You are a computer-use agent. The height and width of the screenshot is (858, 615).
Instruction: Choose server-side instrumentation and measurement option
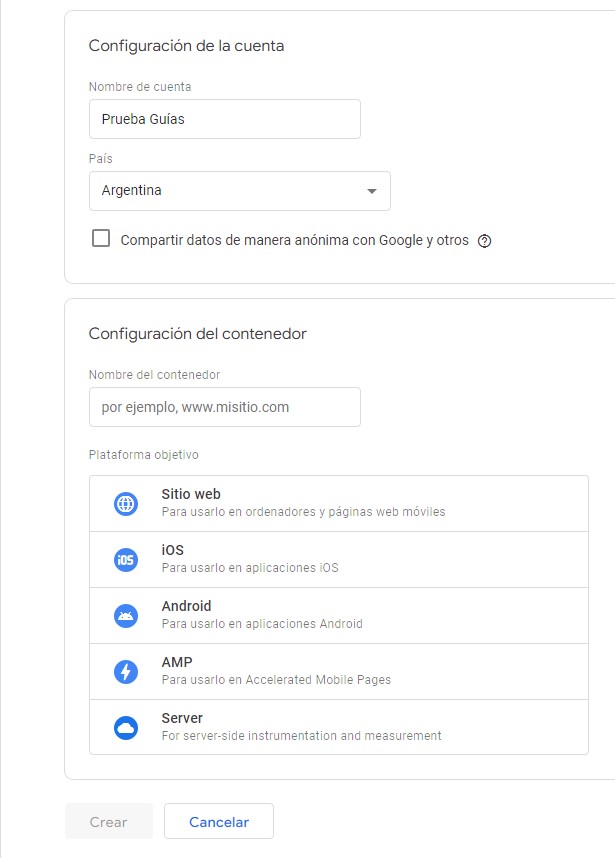point(301,736)
